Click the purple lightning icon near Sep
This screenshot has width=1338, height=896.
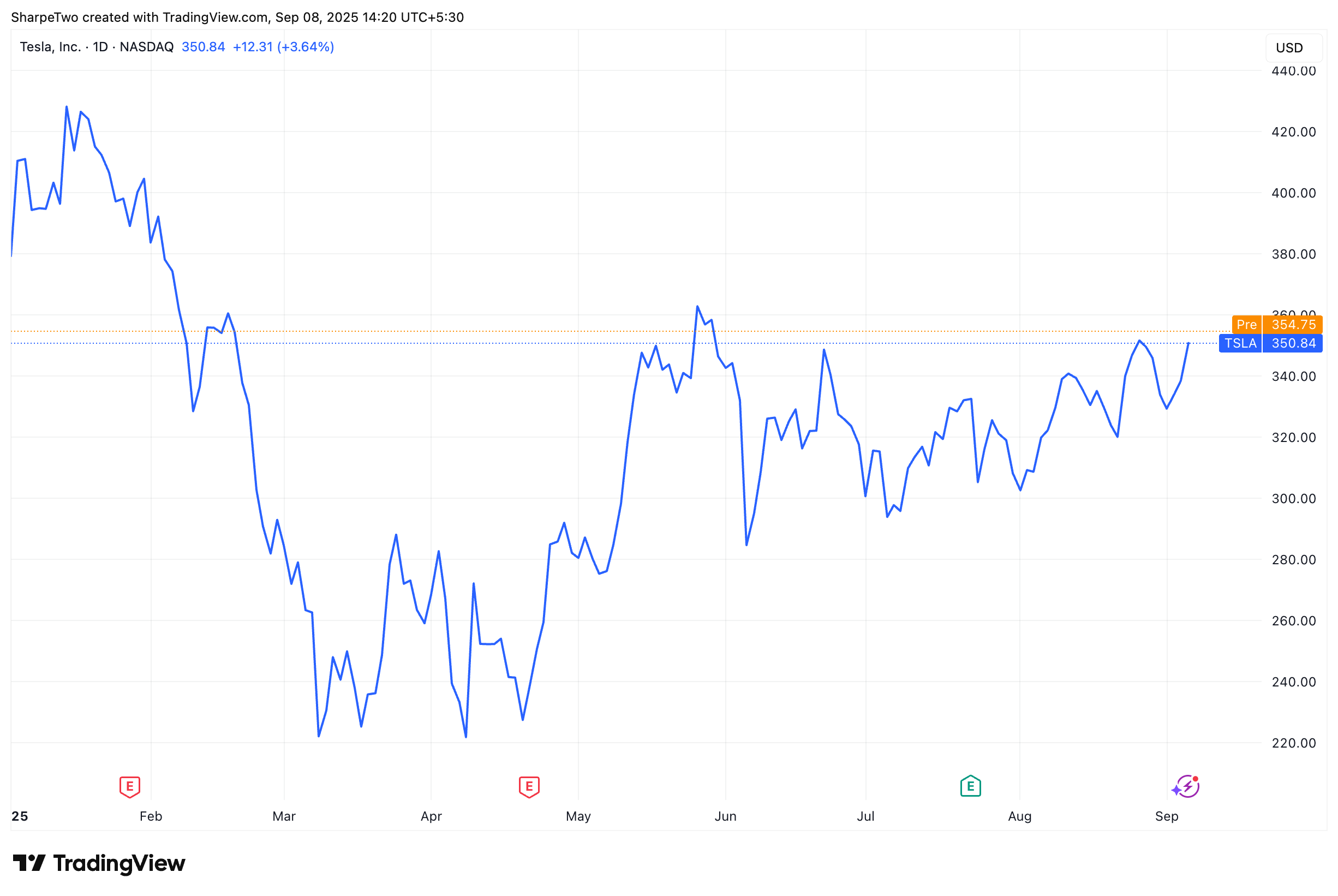coord(1185,787)
